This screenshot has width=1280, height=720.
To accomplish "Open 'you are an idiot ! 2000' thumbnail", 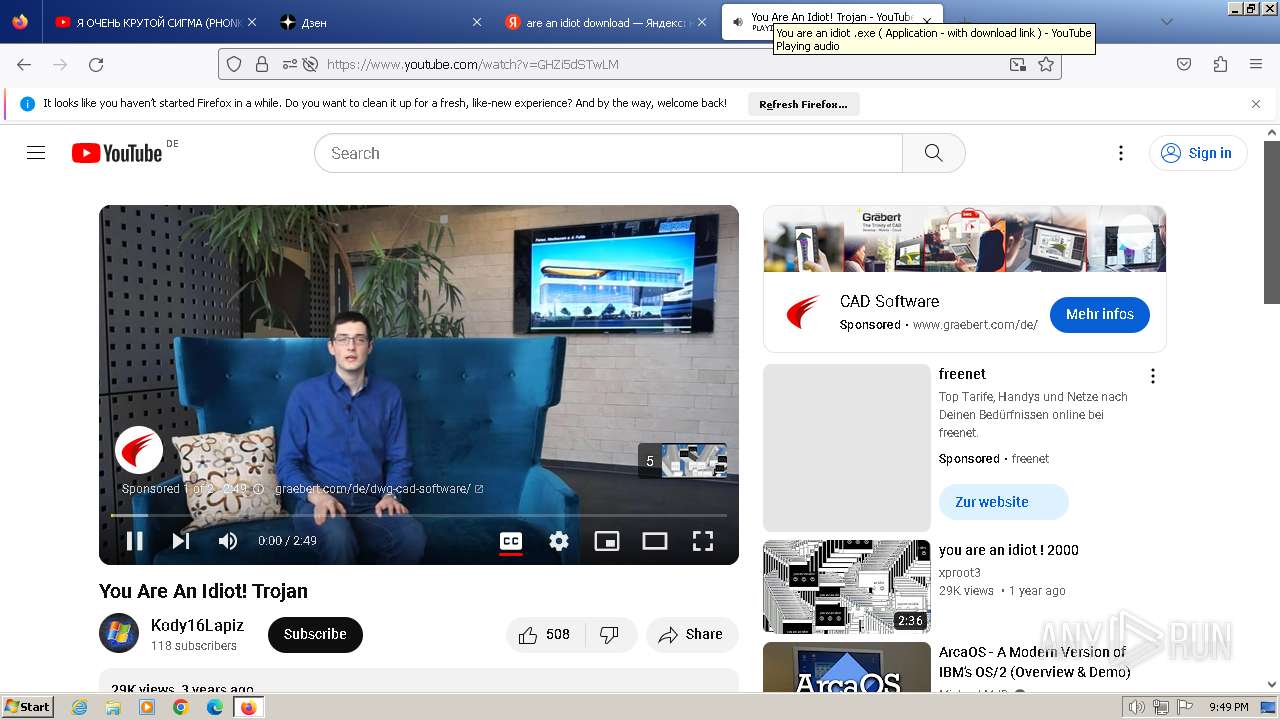I will tap(847, 587).
